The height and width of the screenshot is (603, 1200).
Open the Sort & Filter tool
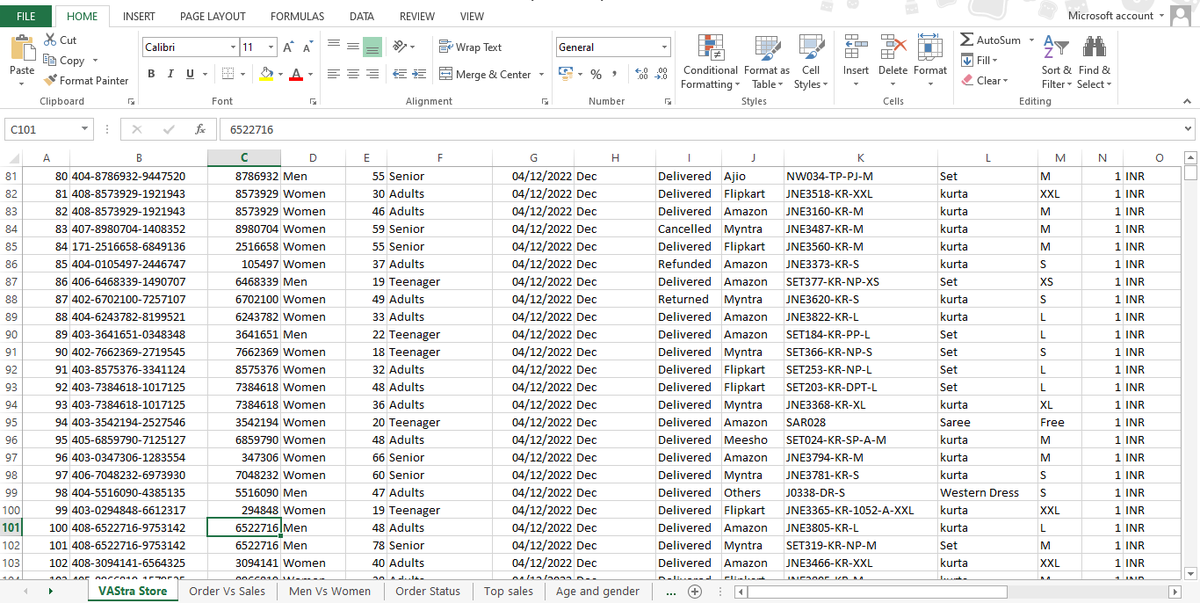(1056, 60)
